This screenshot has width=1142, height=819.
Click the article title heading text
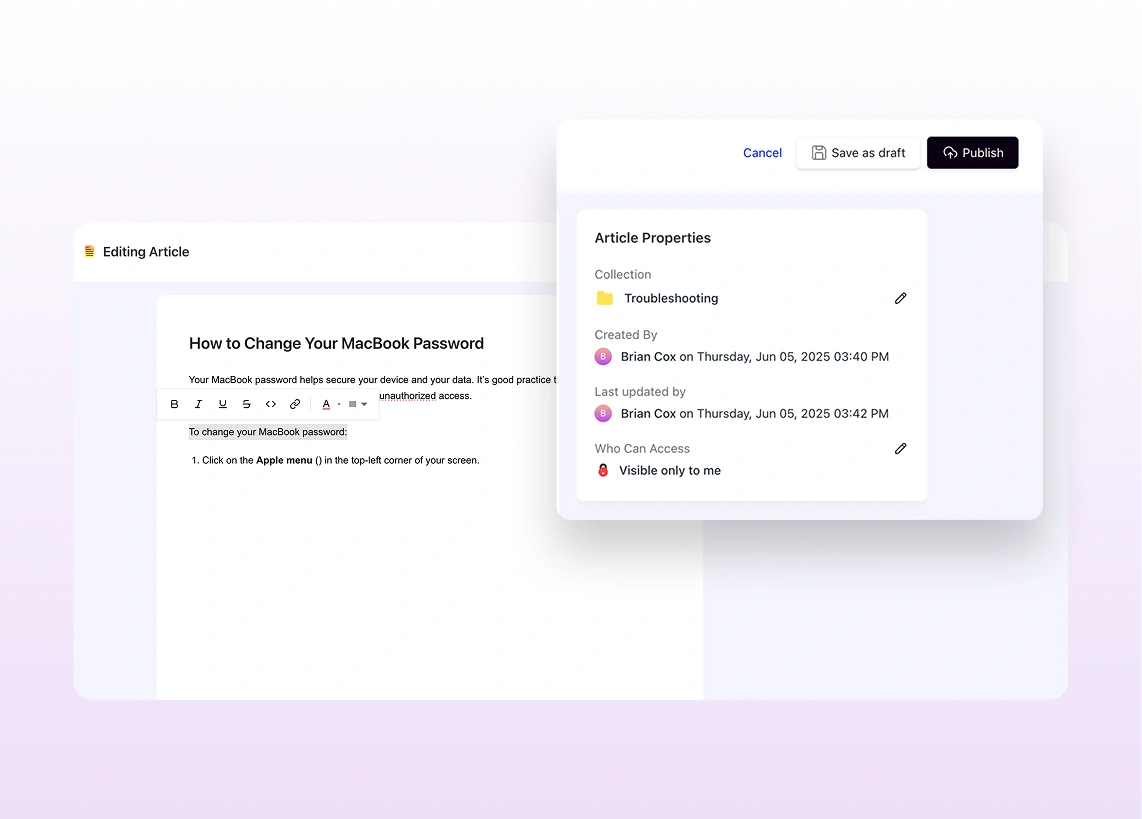coord(336,343)
